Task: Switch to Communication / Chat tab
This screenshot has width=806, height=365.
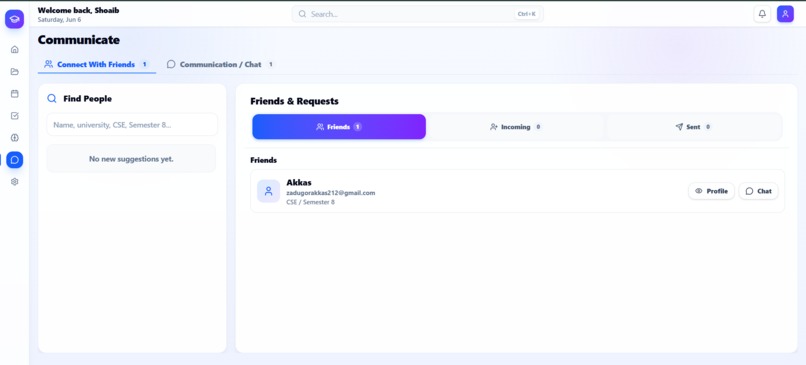Action: (x=221, y=65)
